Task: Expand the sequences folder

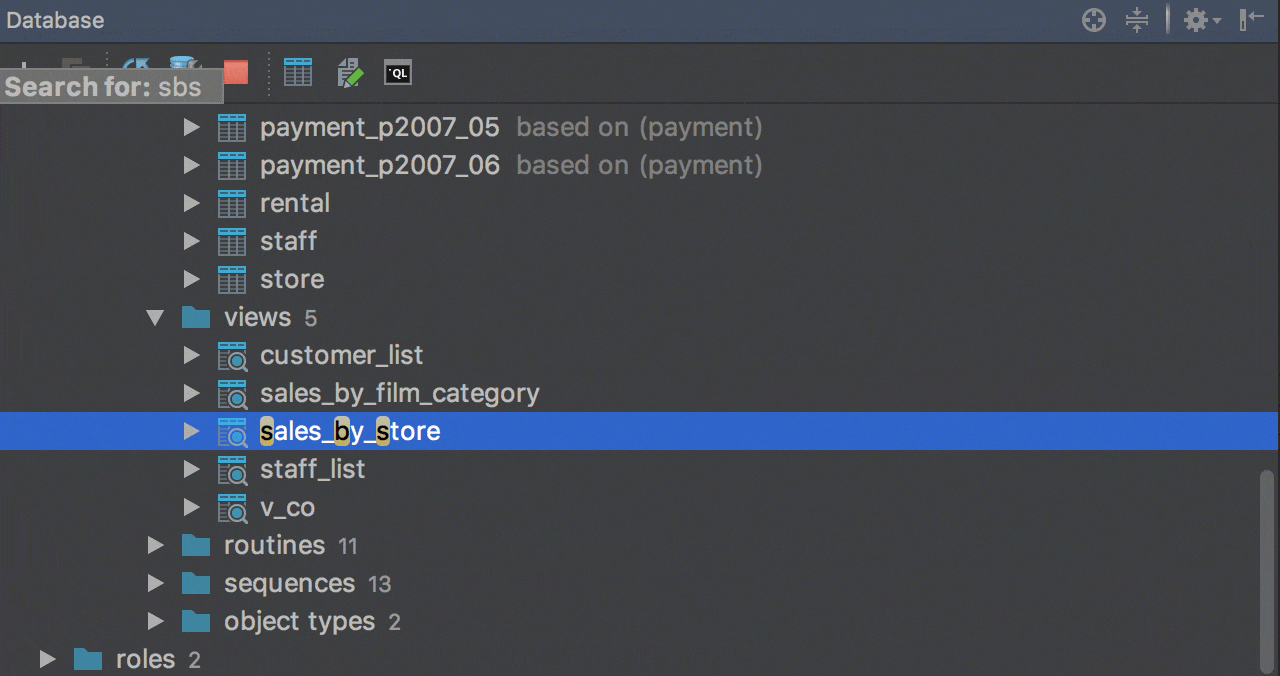Action: coord(155,584)
